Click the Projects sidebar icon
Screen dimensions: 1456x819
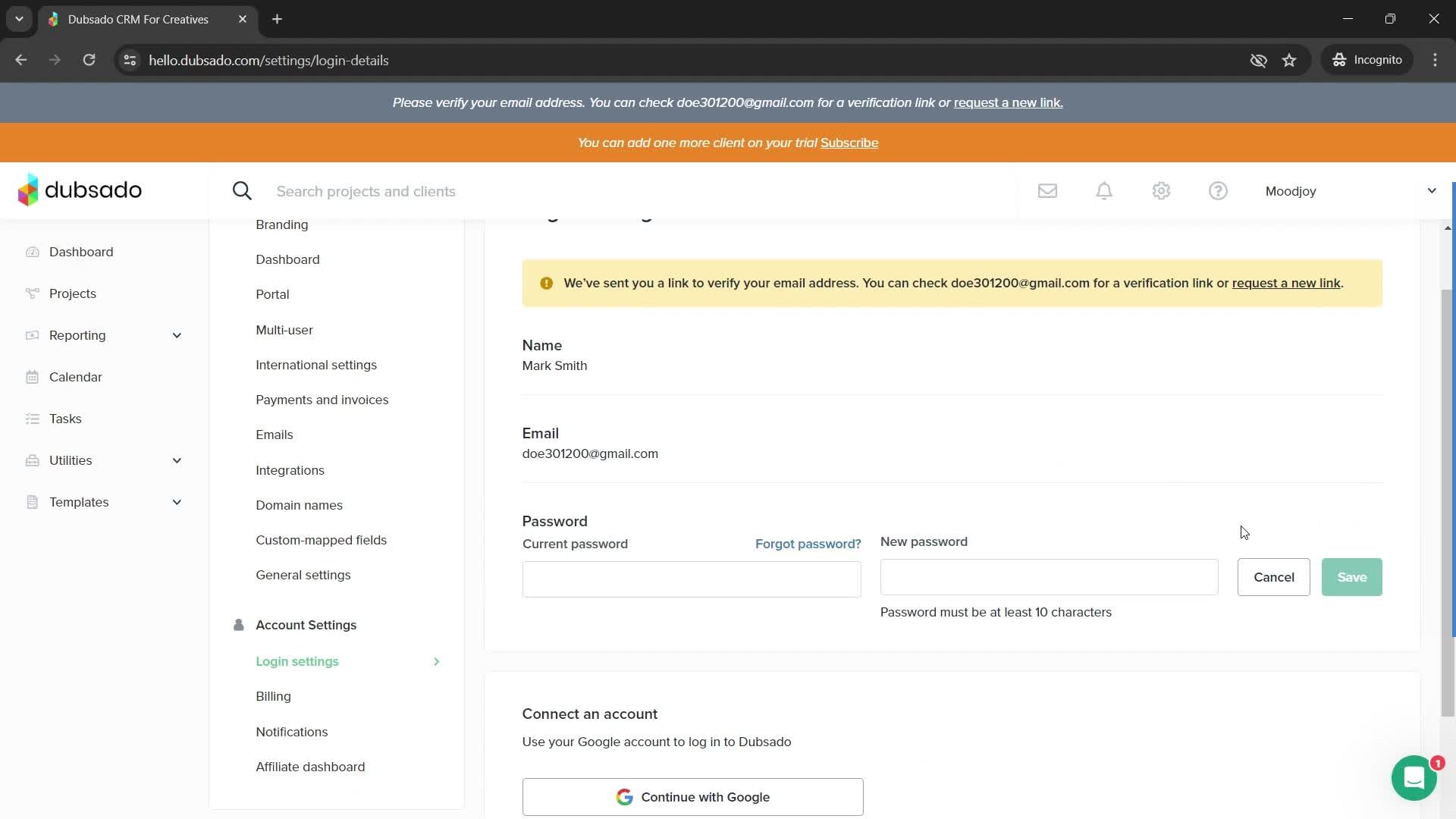click(x=32, y=293)
